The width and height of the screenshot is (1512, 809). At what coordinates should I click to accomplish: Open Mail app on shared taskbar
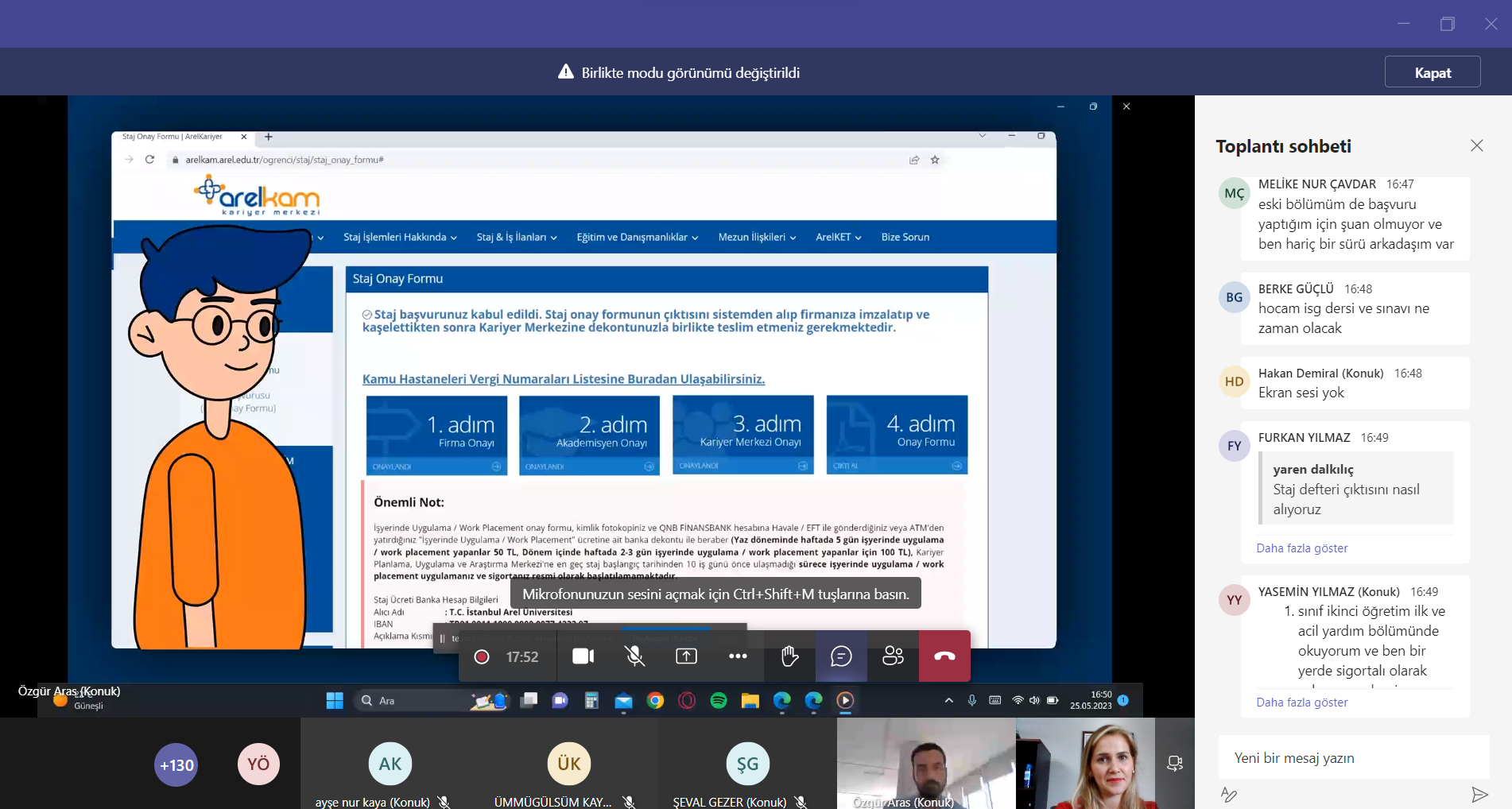click(x=623, y=700)
